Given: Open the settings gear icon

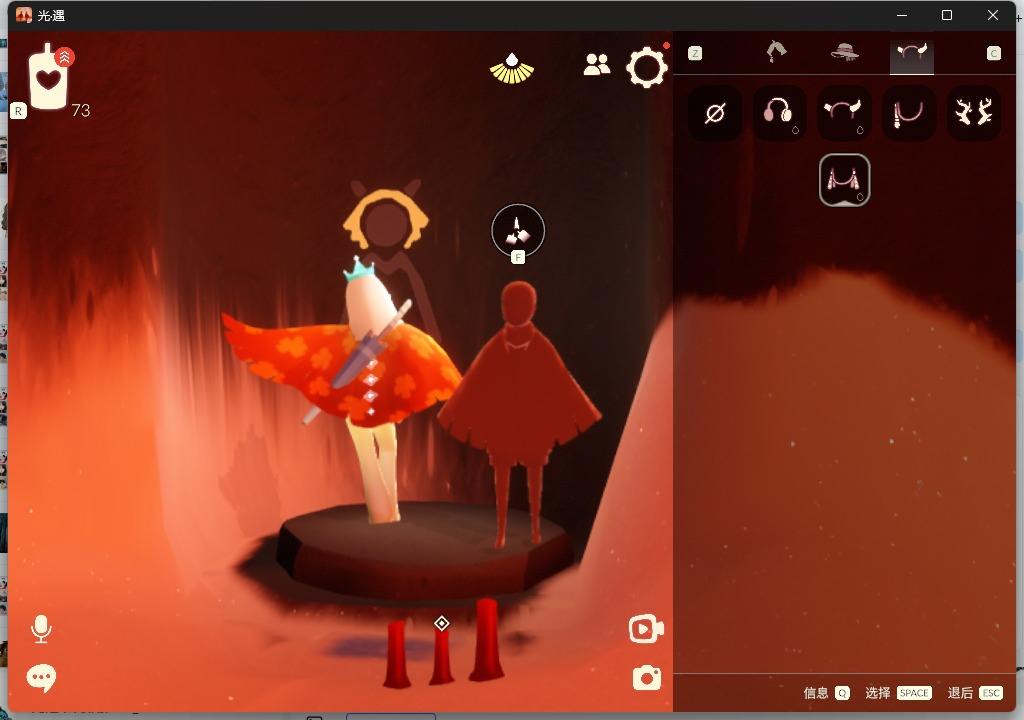Looking at the screenshot, I should pyautogui.click(x=647, y=67).
